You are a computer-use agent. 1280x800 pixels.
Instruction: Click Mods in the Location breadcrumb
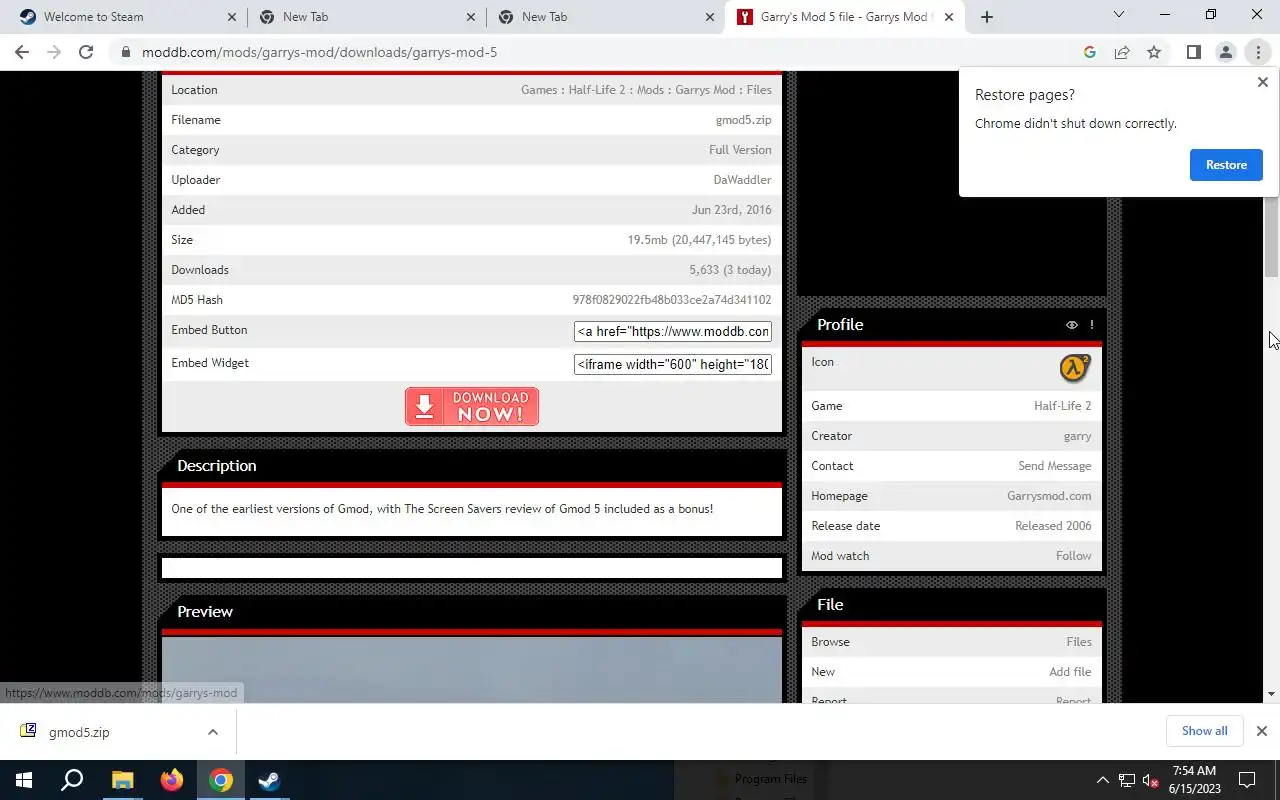point(650,90)
